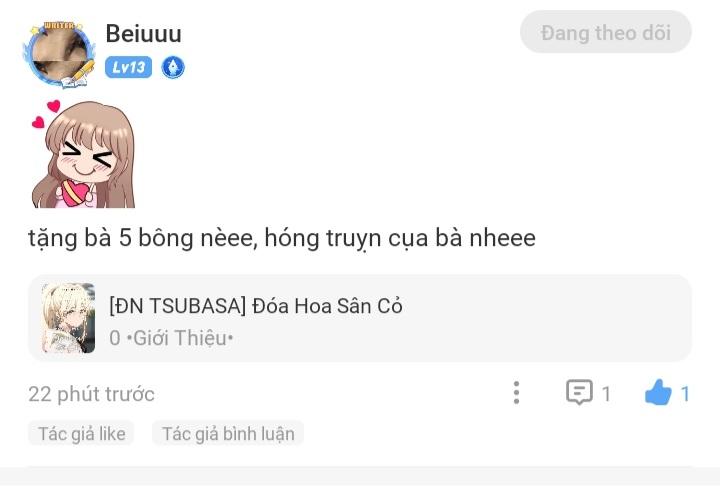Screen dimensions: 720x486
Task: Click the 22 phút trước timestamp
Action: click(91, 394)
